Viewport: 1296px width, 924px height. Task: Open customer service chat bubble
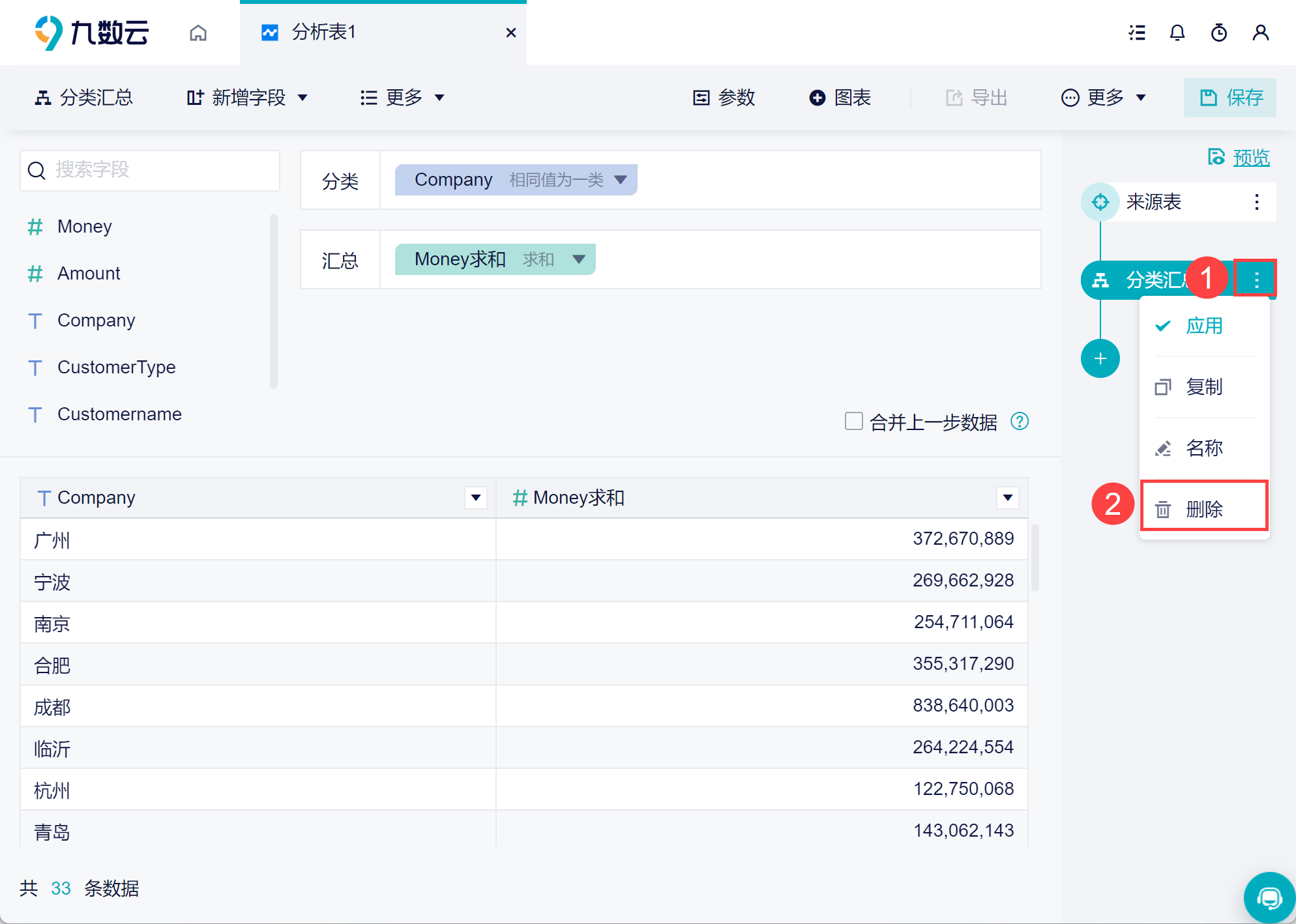[x=1269, y=898]
